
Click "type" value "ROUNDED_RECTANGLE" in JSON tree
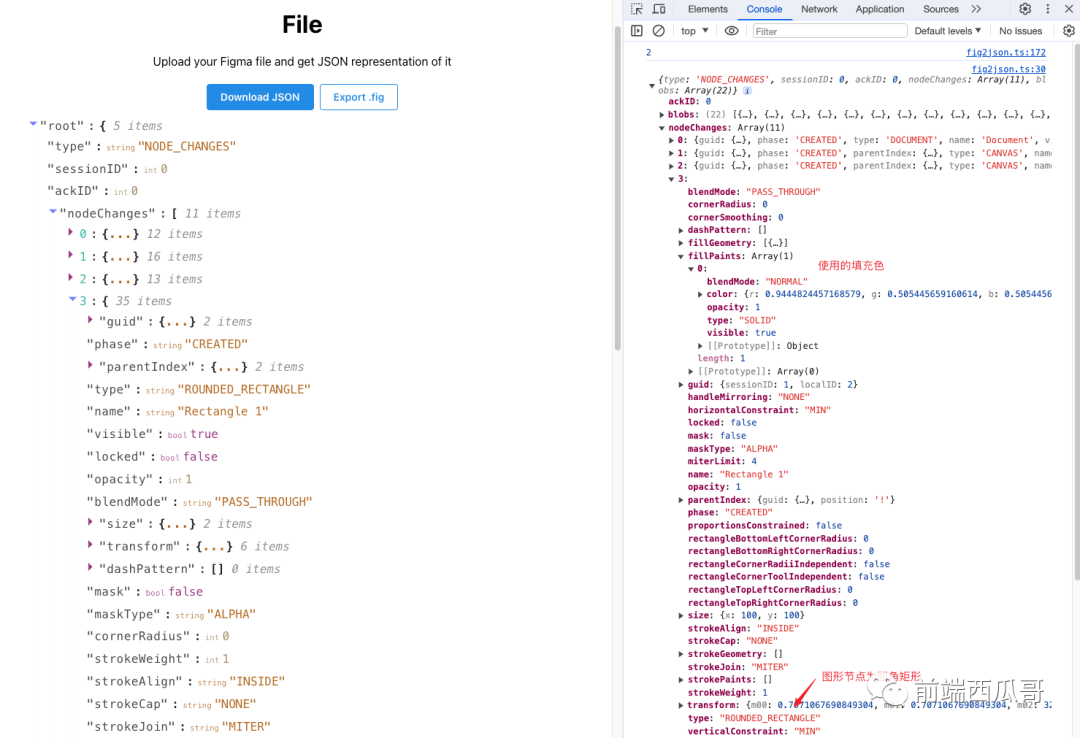244,389
